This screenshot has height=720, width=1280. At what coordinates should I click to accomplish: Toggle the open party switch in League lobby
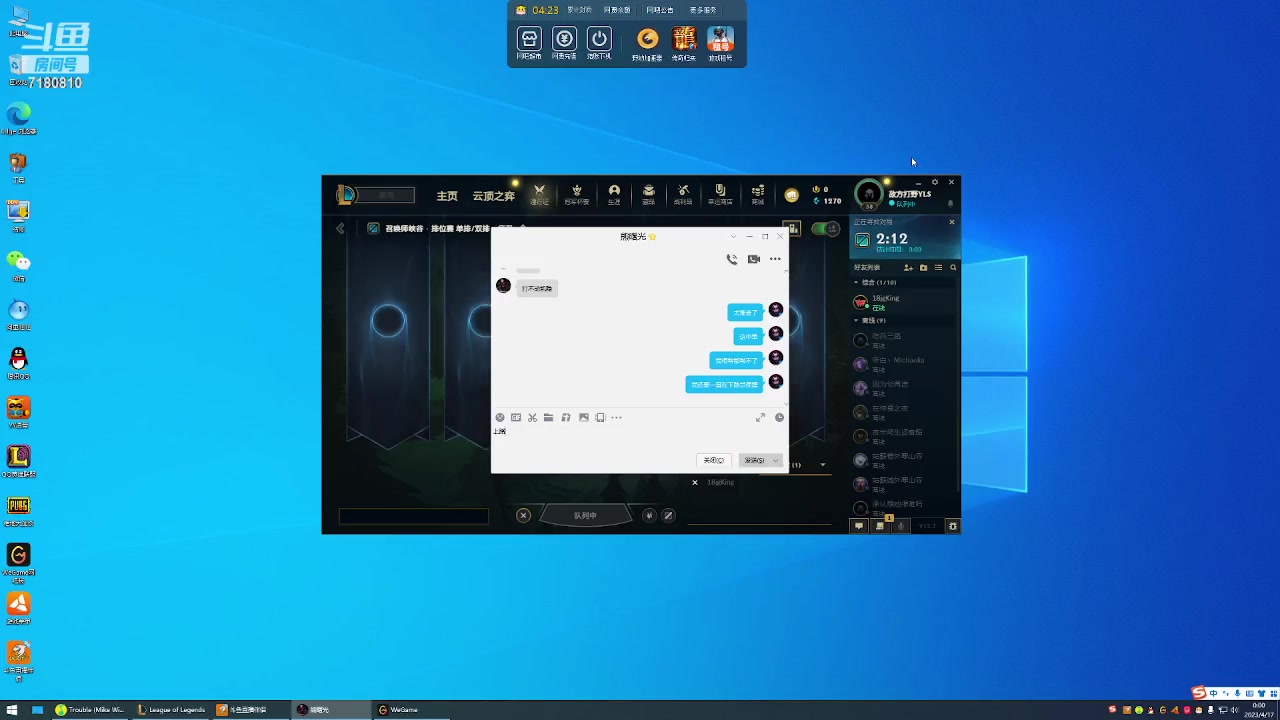coord(825,229)
